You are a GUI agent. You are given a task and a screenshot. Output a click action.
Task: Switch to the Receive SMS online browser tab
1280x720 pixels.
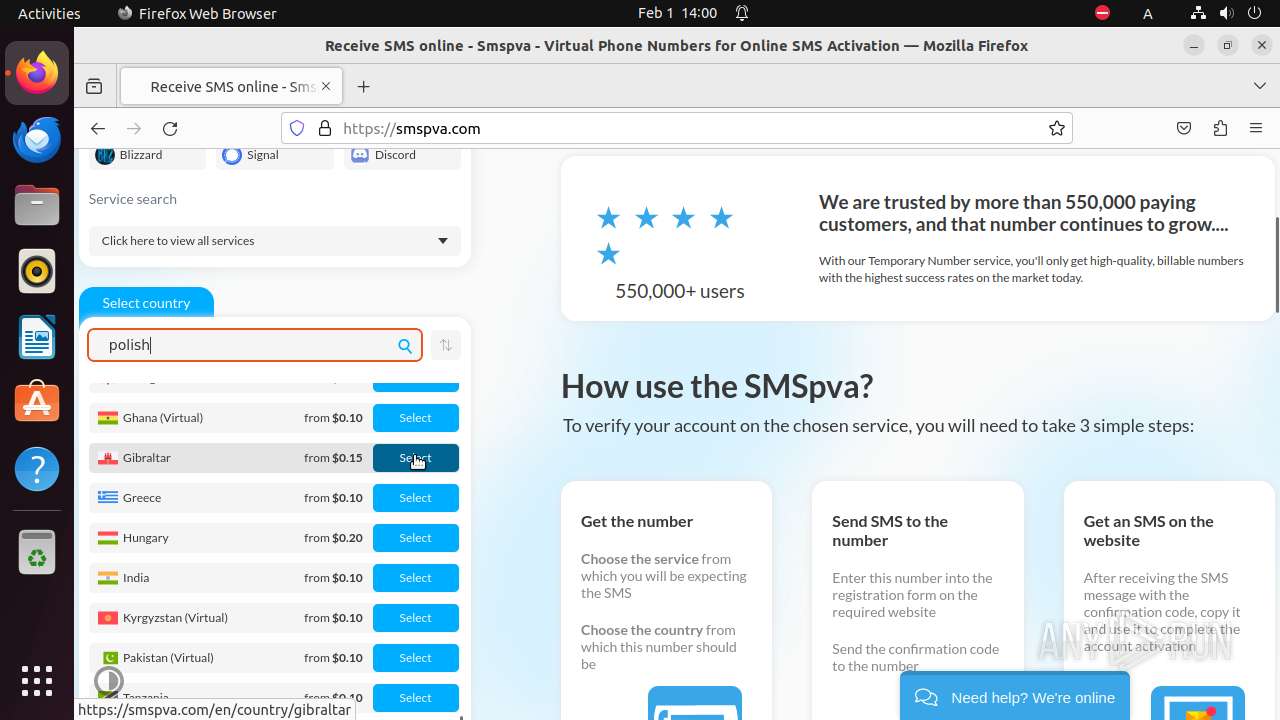coord(230,87)
